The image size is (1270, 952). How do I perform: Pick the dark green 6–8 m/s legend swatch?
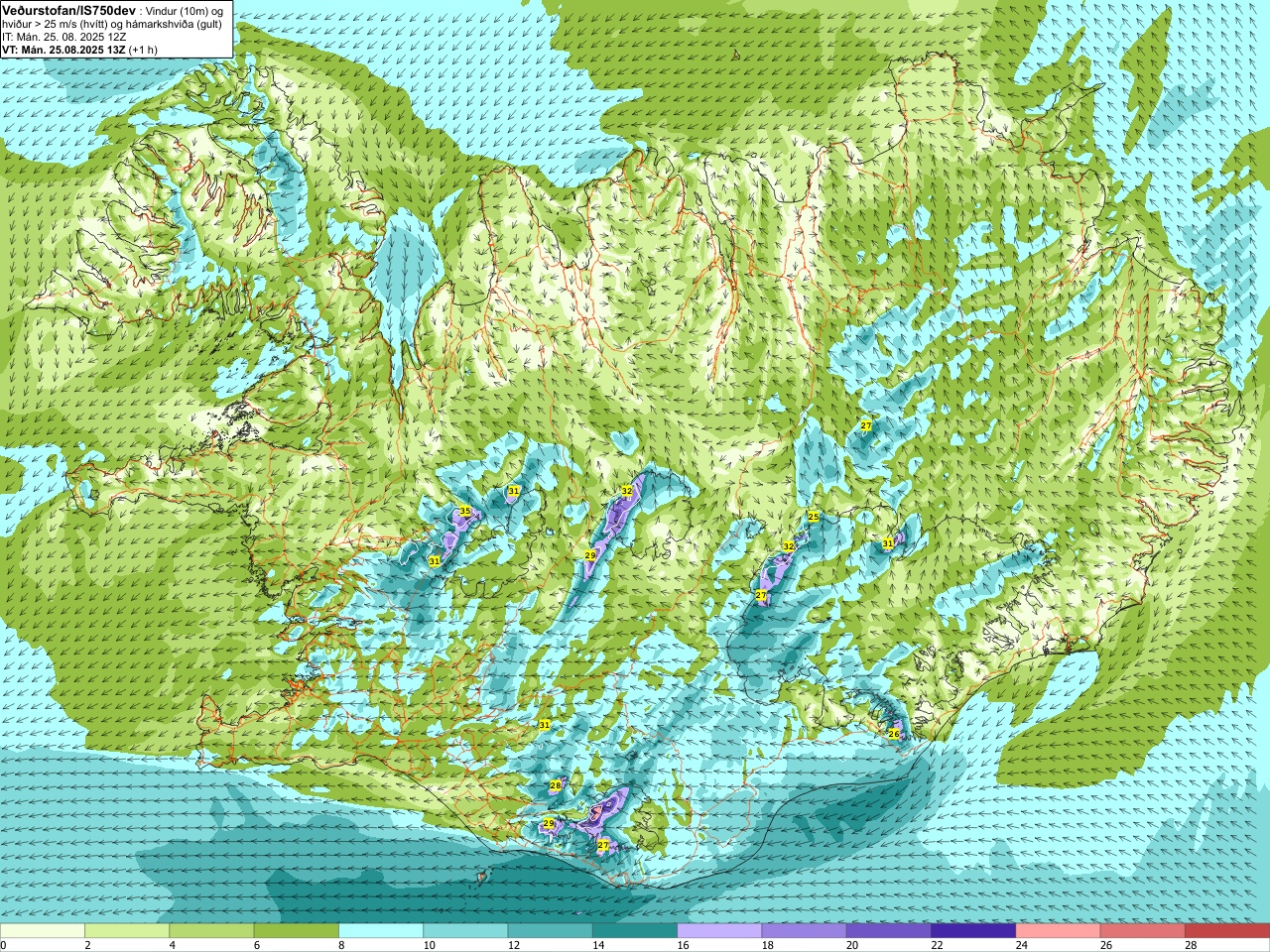coord(297,931)
